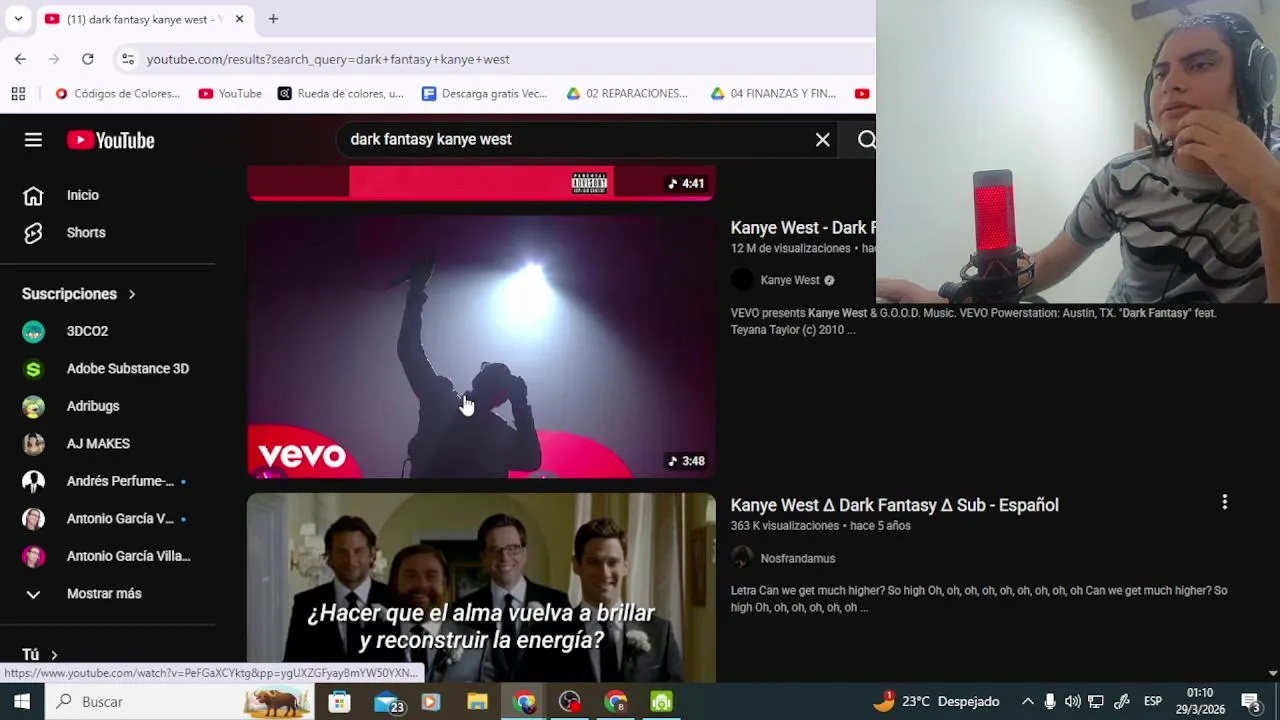Screen dimensions: 1280x720
Task: Click the microphone tray icon
Action: 1049,702
